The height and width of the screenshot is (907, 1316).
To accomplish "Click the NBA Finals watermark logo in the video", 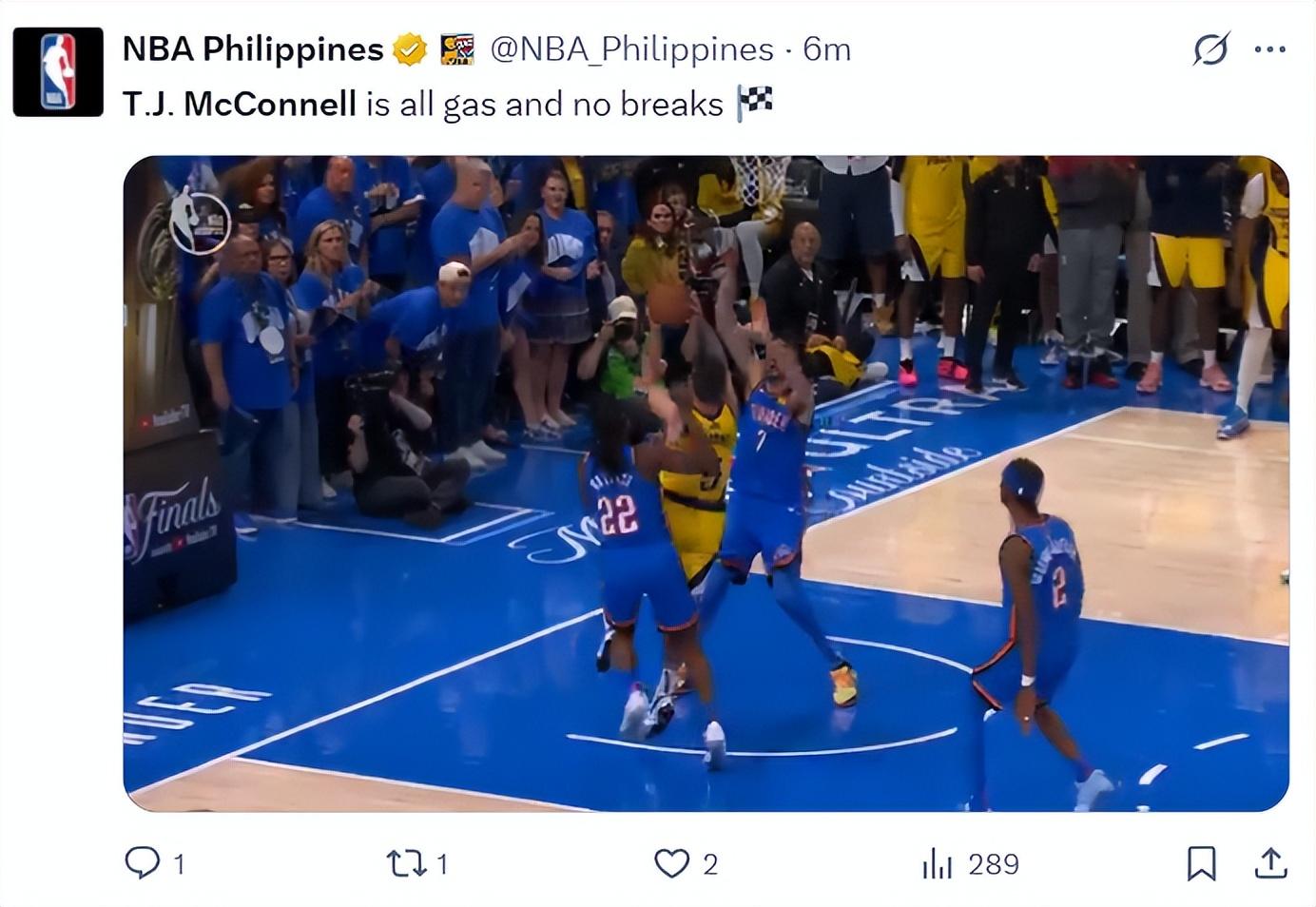I will tap(200, 222).
